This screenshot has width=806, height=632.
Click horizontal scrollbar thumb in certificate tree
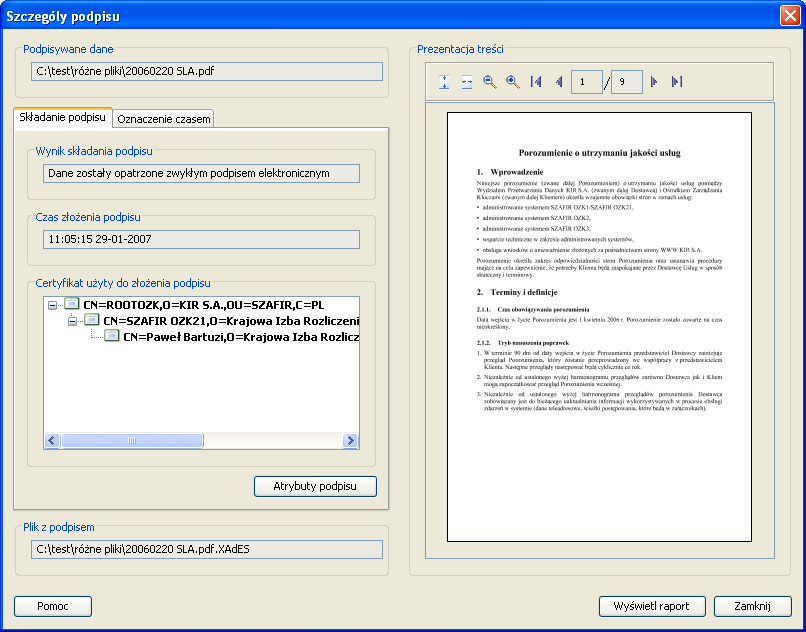[x=132, y=440]
